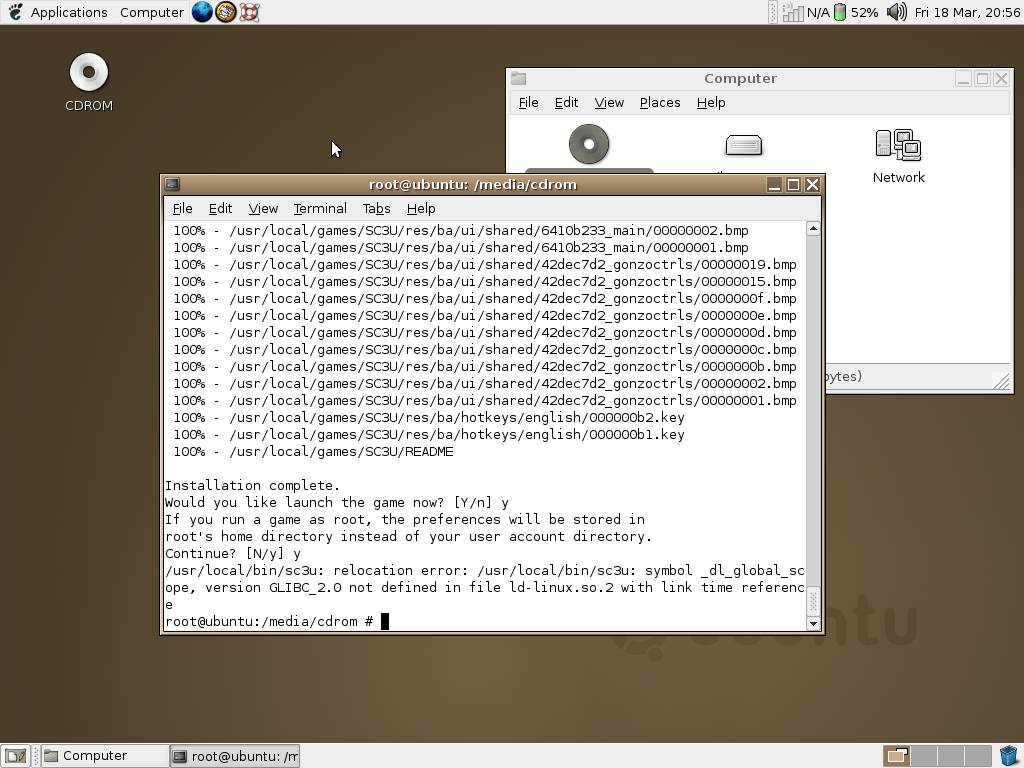The image size is (1024, 768).
Task: Expand the Computer menu in top panel
Action: point(152,12)
